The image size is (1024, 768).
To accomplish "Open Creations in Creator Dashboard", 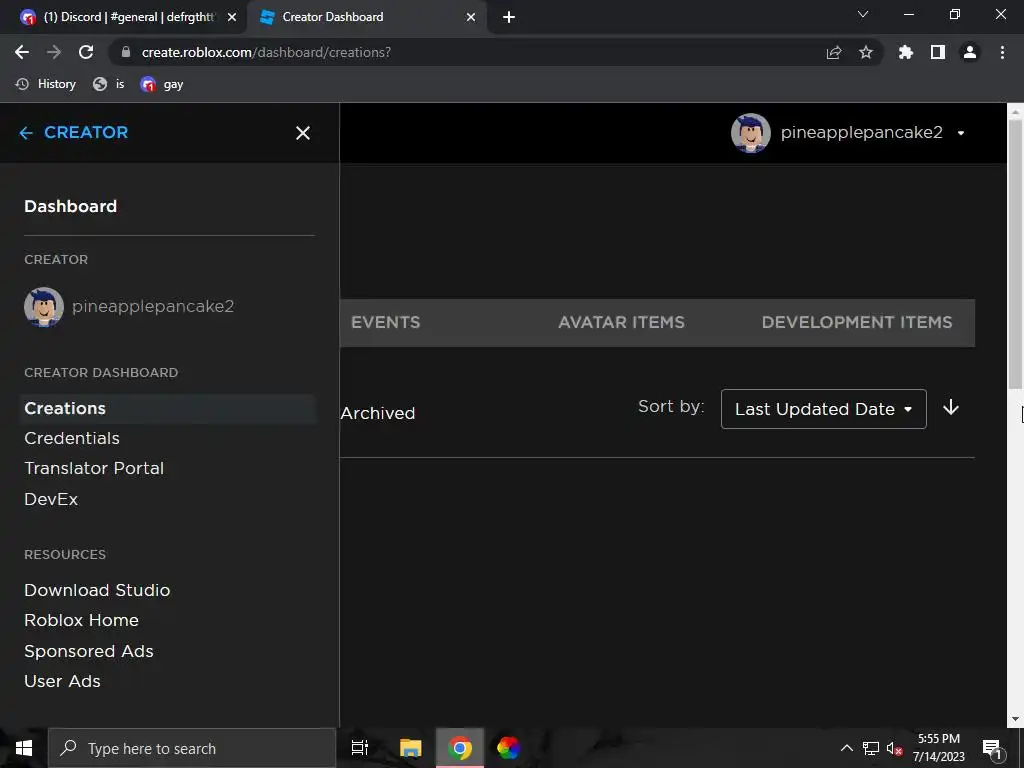I will (168, 408).
